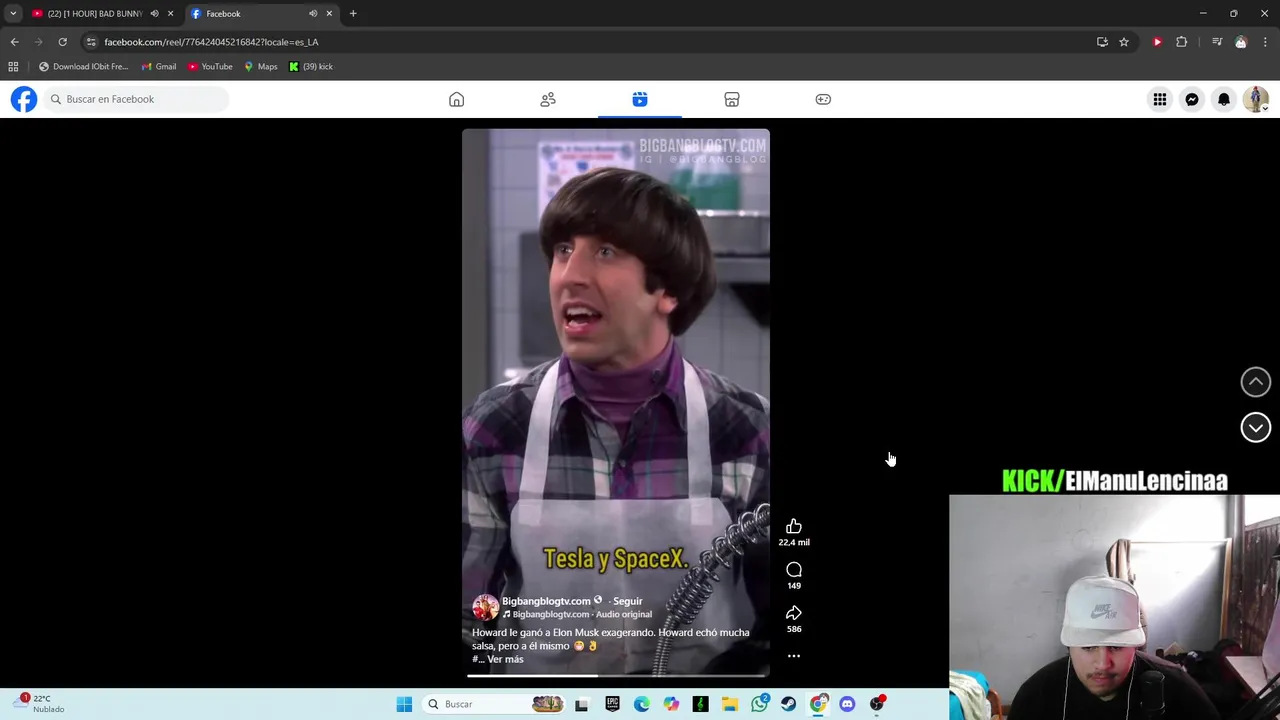The height and width of the screenshot is (720, 1280).
Task: Select the Reels video tab icon
Action: [x=640, y=99]
